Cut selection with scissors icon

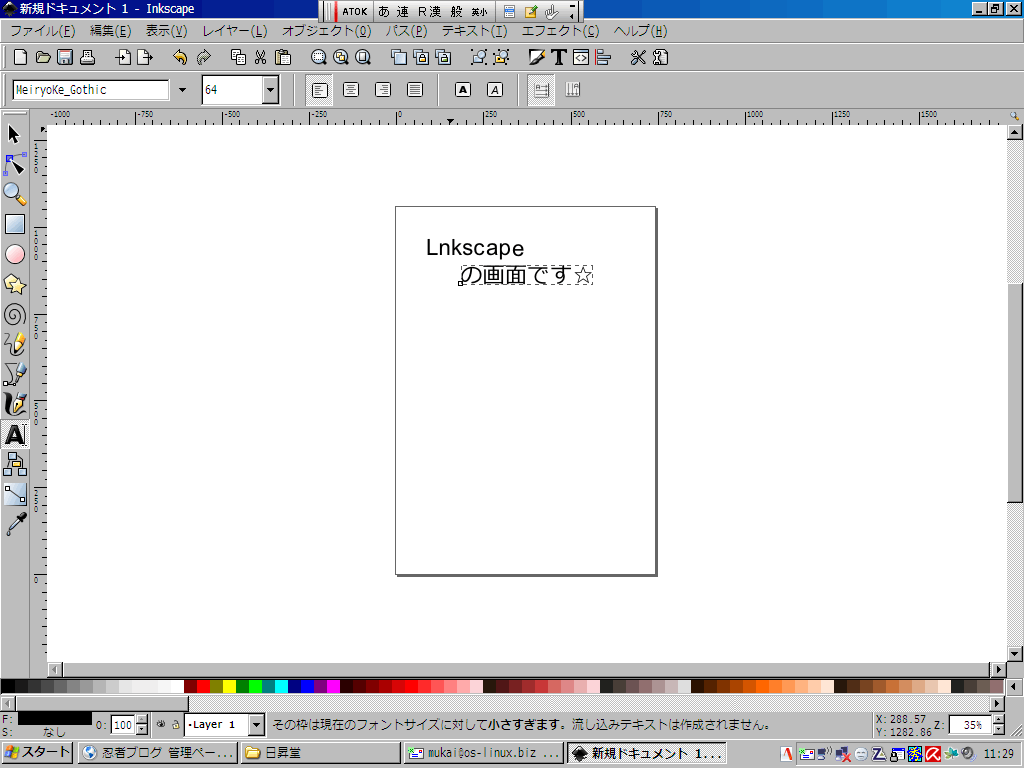click(261, 57)
